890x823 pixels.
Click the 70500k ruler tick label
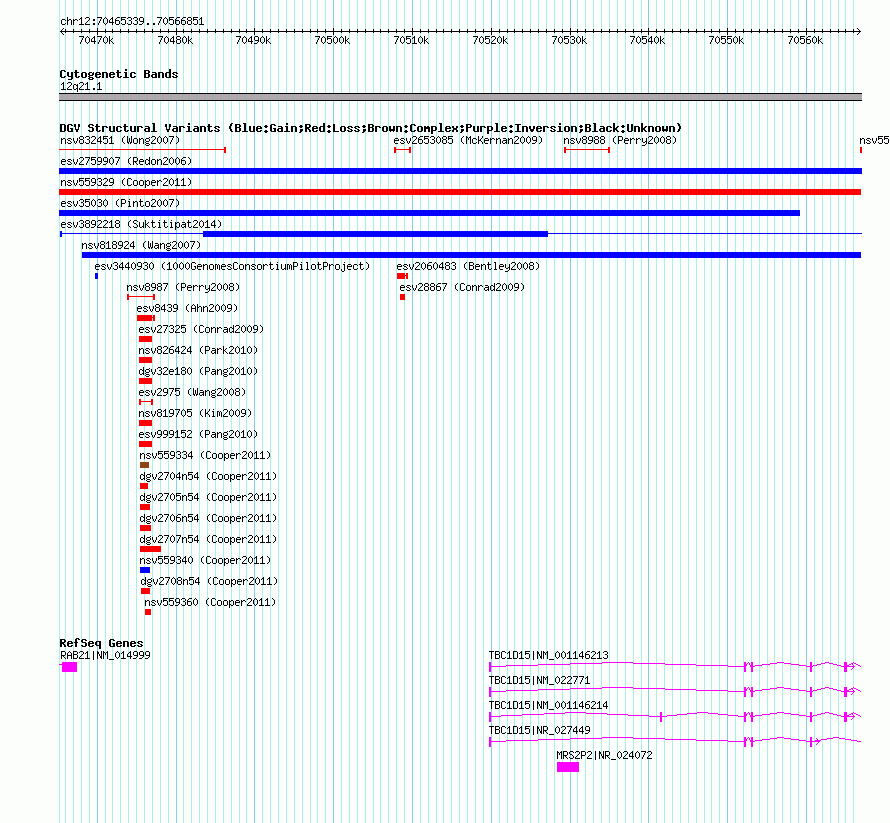click(x=332, y=40)
